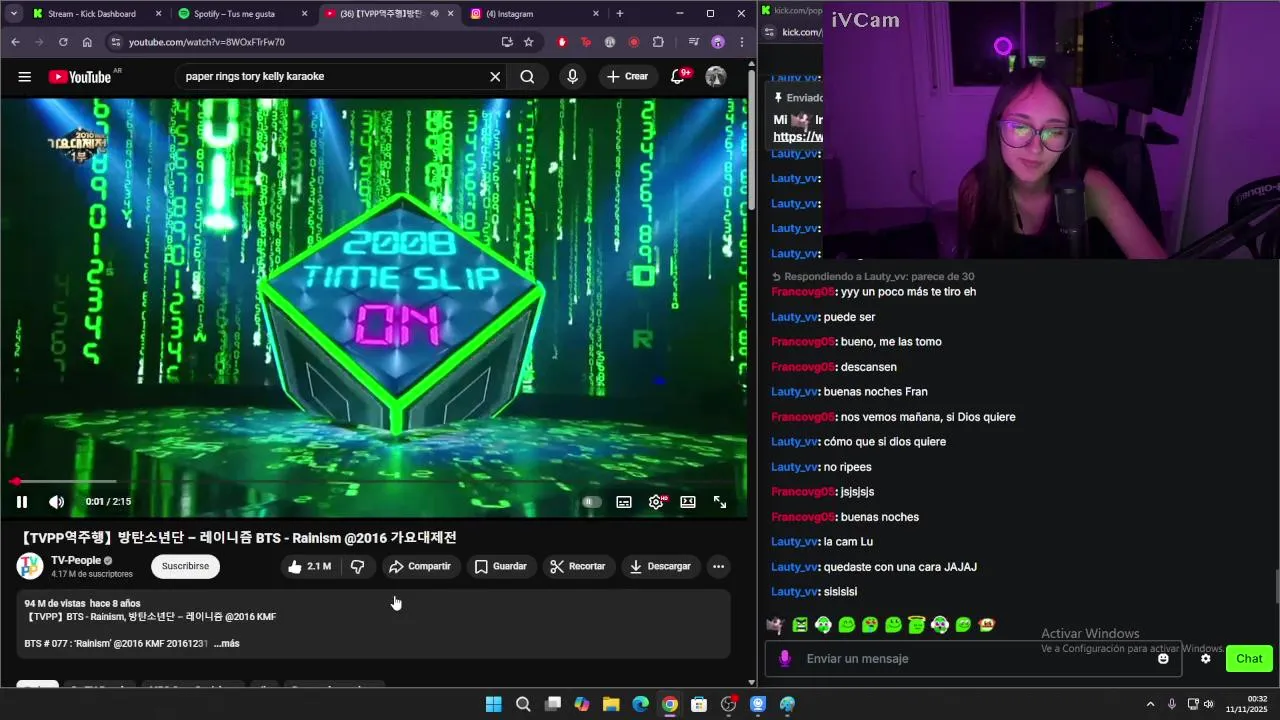Switch to Spotify - Tus me gusta tab
The height and width of the screenshot is (720, 1280).
[240, 14]
